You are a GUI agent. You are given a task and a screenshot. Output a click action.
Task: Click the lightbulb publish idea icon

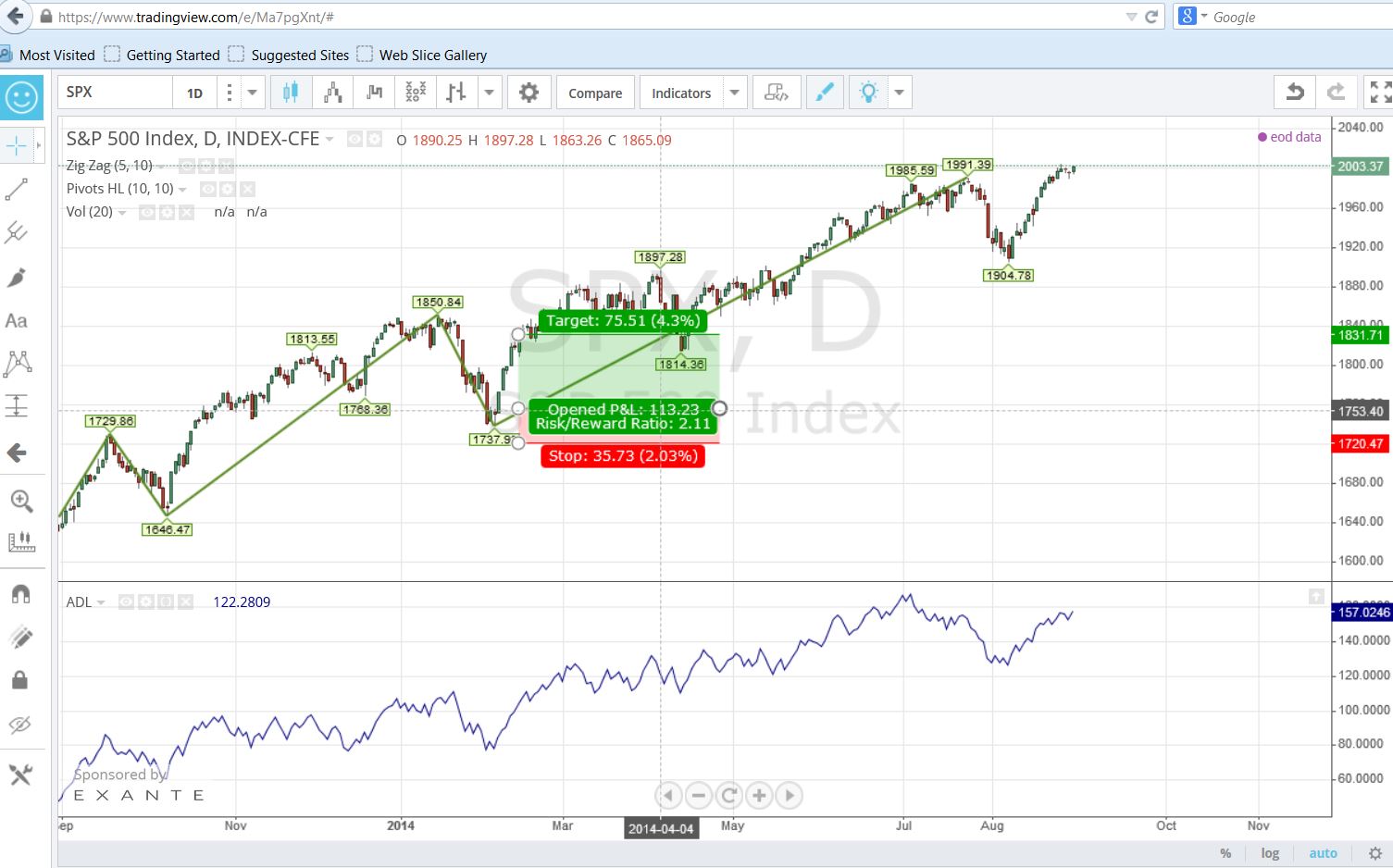[x=868, y=93]
